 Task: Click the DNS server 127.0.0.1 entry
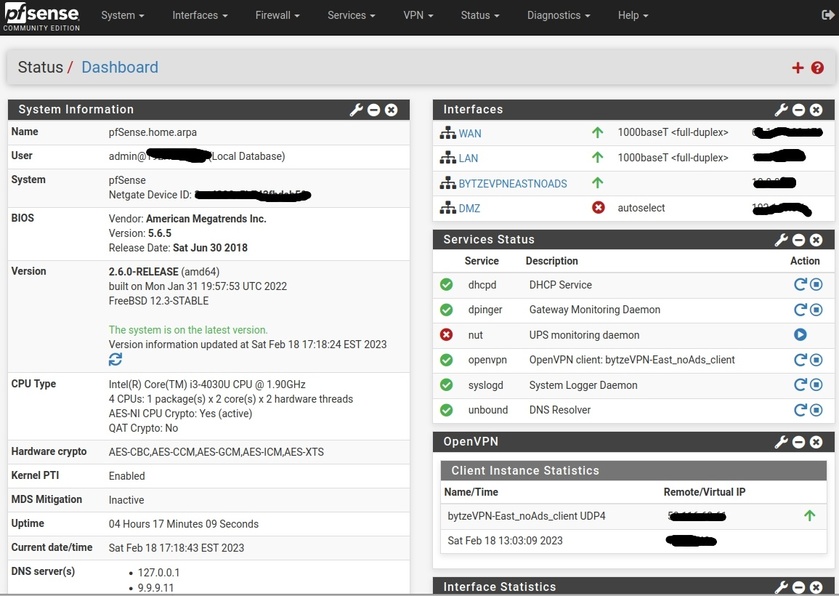pos(158,572)
